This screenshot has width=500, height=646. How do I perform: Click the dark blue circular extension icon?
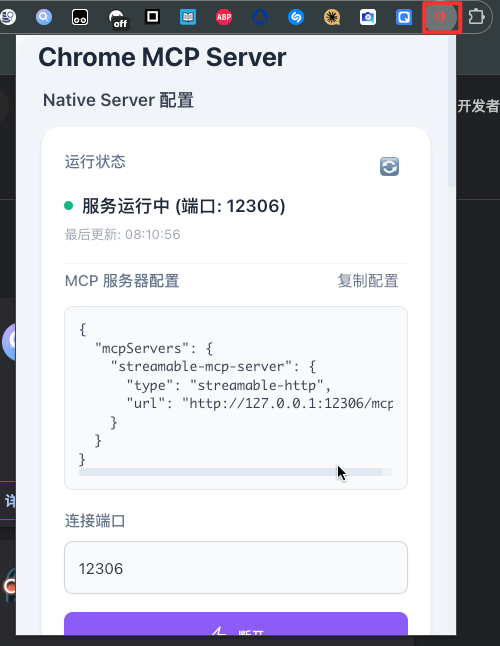[x=260, y=17]
